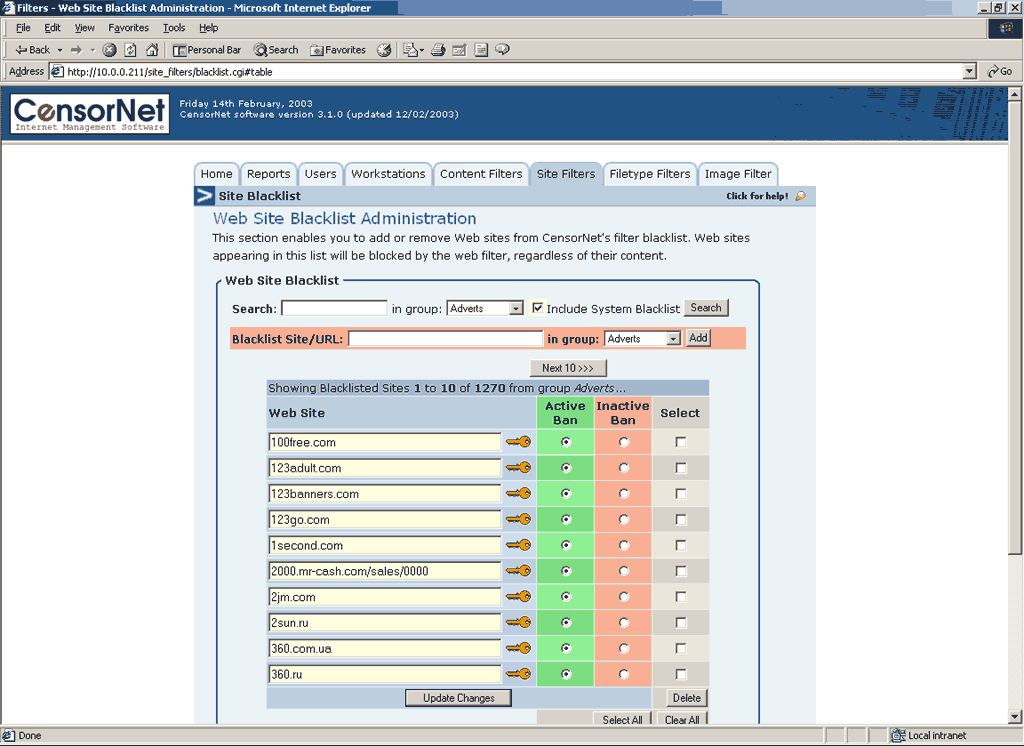Click the key icon for 123banners.com
The width and height of the screenshot is (1024, 747).
[x=519, y=494]
